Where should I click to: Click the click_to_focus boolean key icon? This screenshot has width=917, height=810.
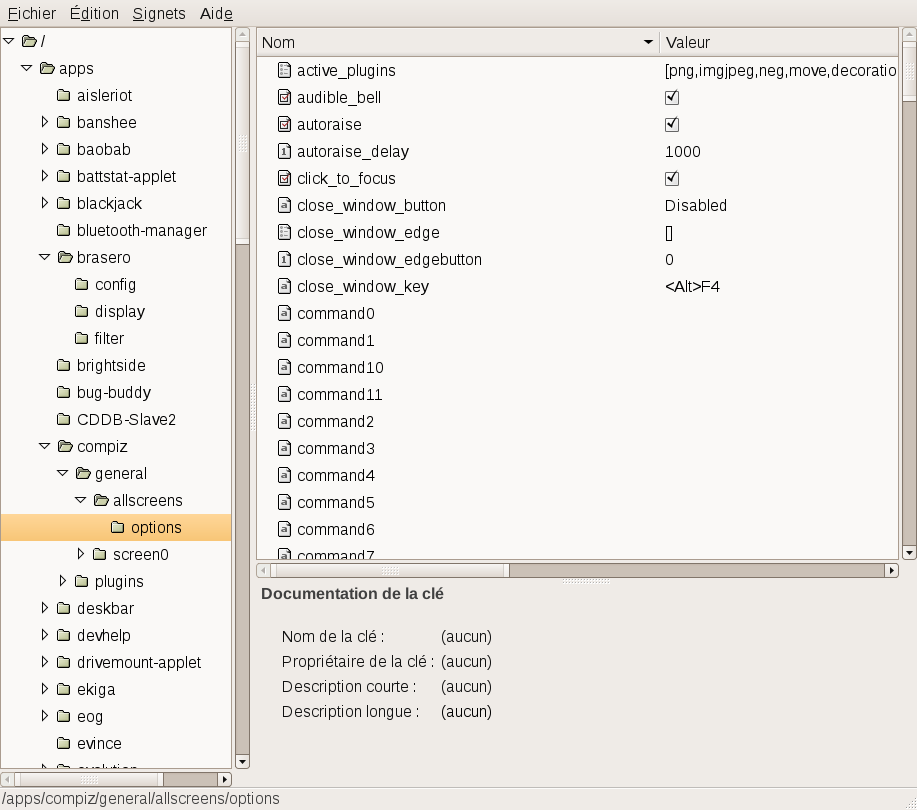[x=284, y=178]
